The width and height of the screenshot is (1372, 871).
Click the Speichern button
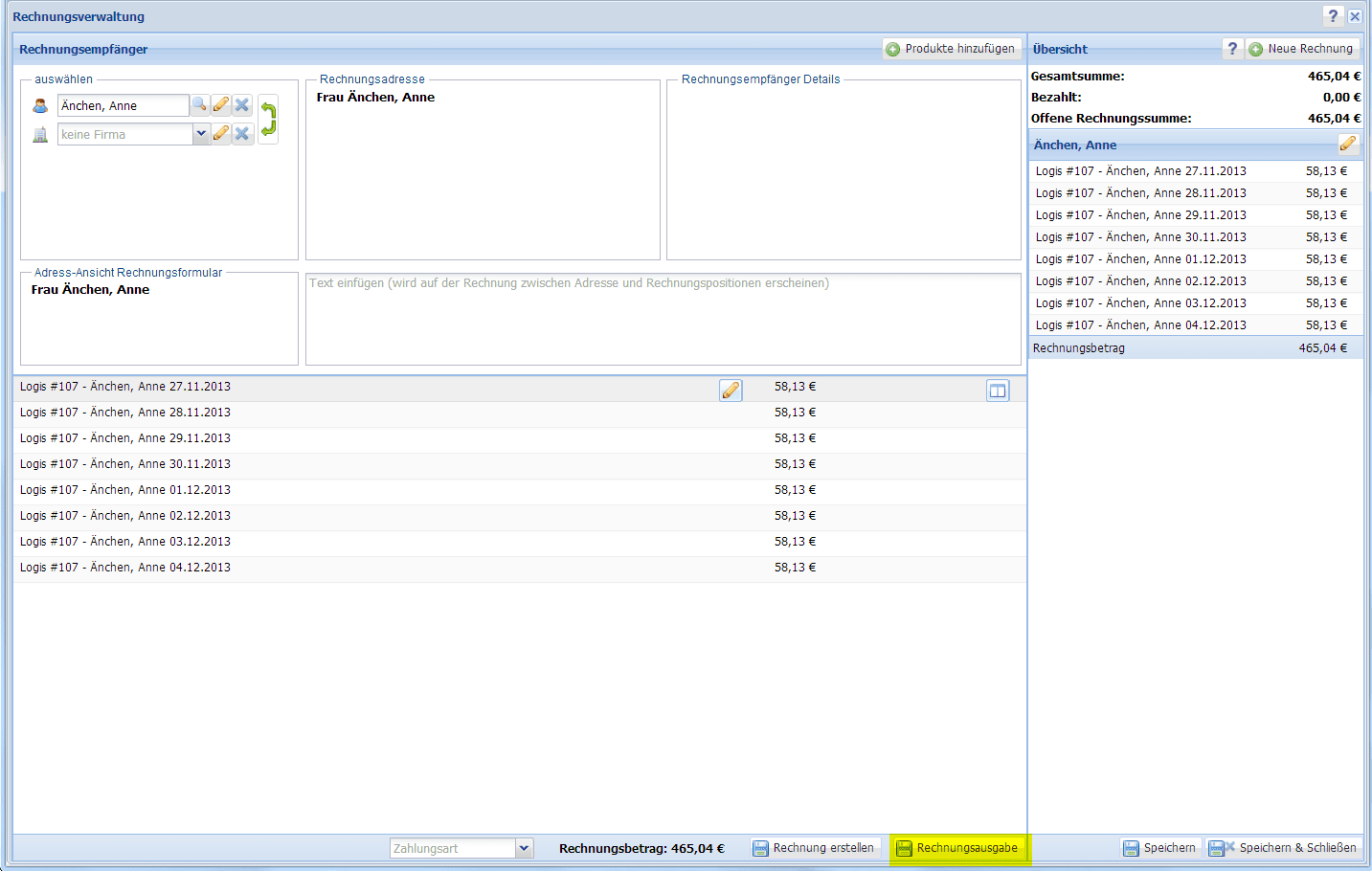tap(1159, 848)
